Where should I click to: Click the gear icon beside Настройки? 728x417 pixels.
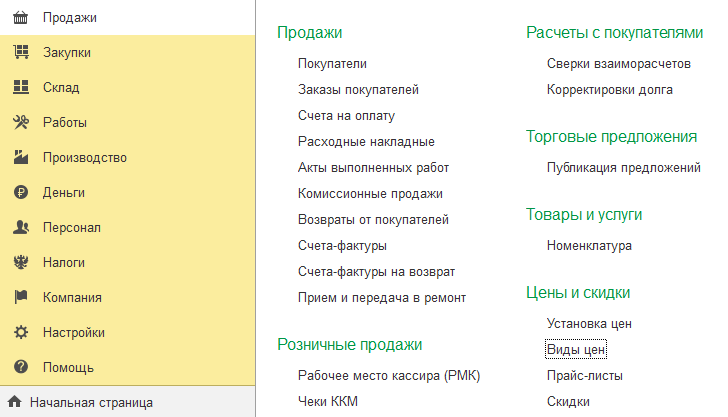[21, 332]
